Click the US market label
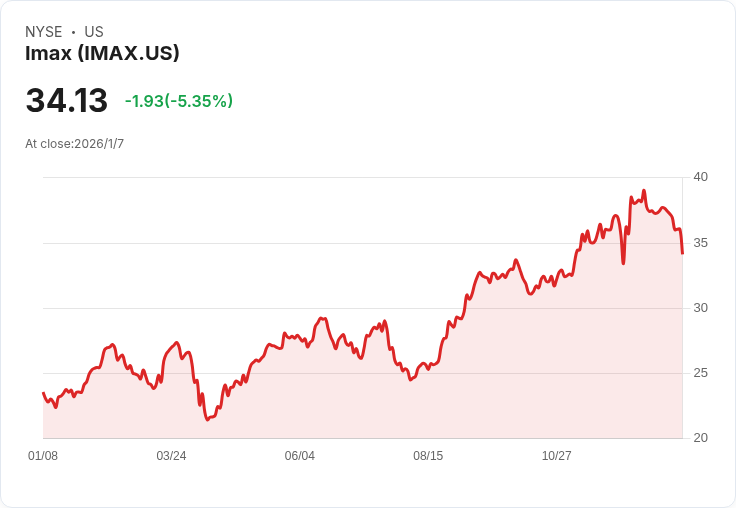The height and width of the screenshot is (508, 736). (94, 32)
